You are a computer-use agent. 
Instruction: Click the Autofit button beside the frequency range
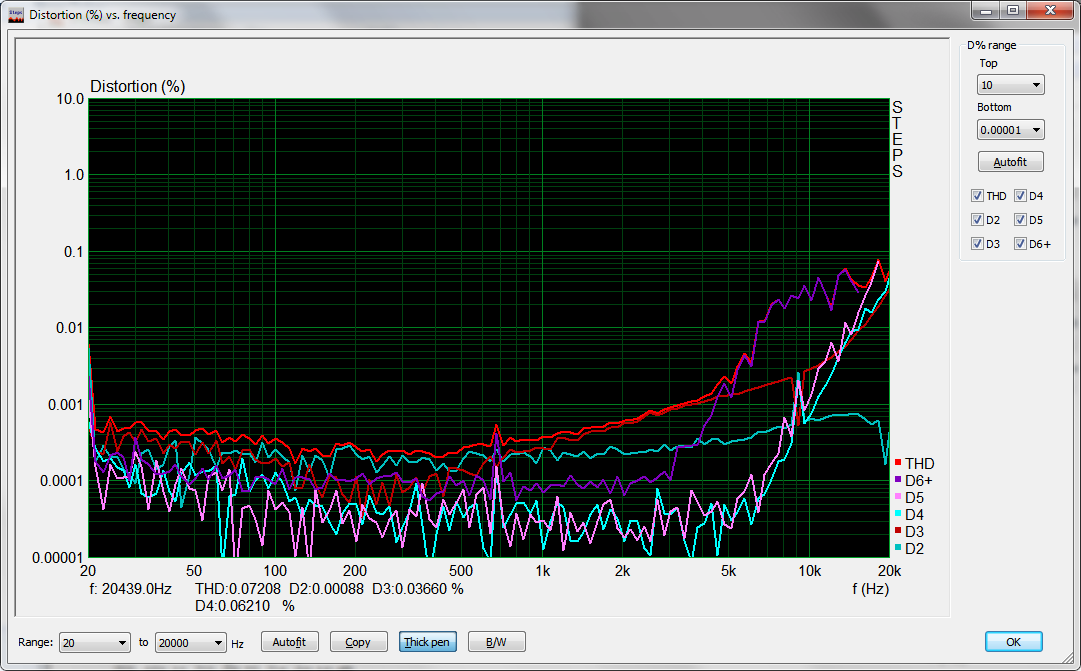pyautogui.click(x=290, y=642)
